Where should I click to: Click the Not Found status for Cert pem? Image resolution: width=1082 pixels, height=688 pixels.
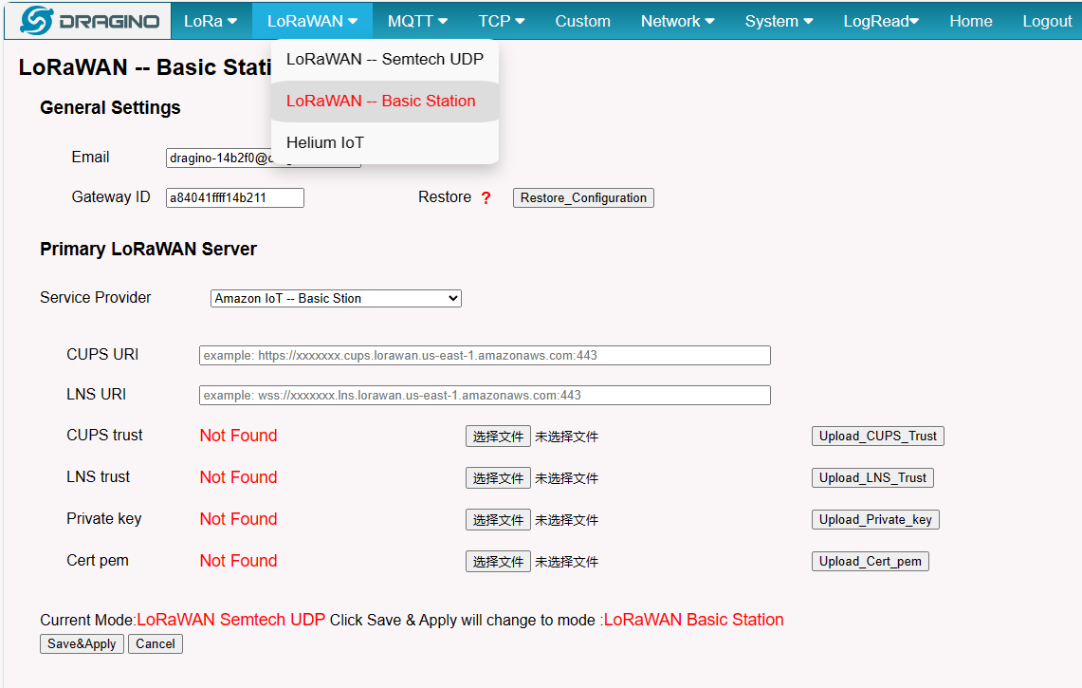click(238, 560)
